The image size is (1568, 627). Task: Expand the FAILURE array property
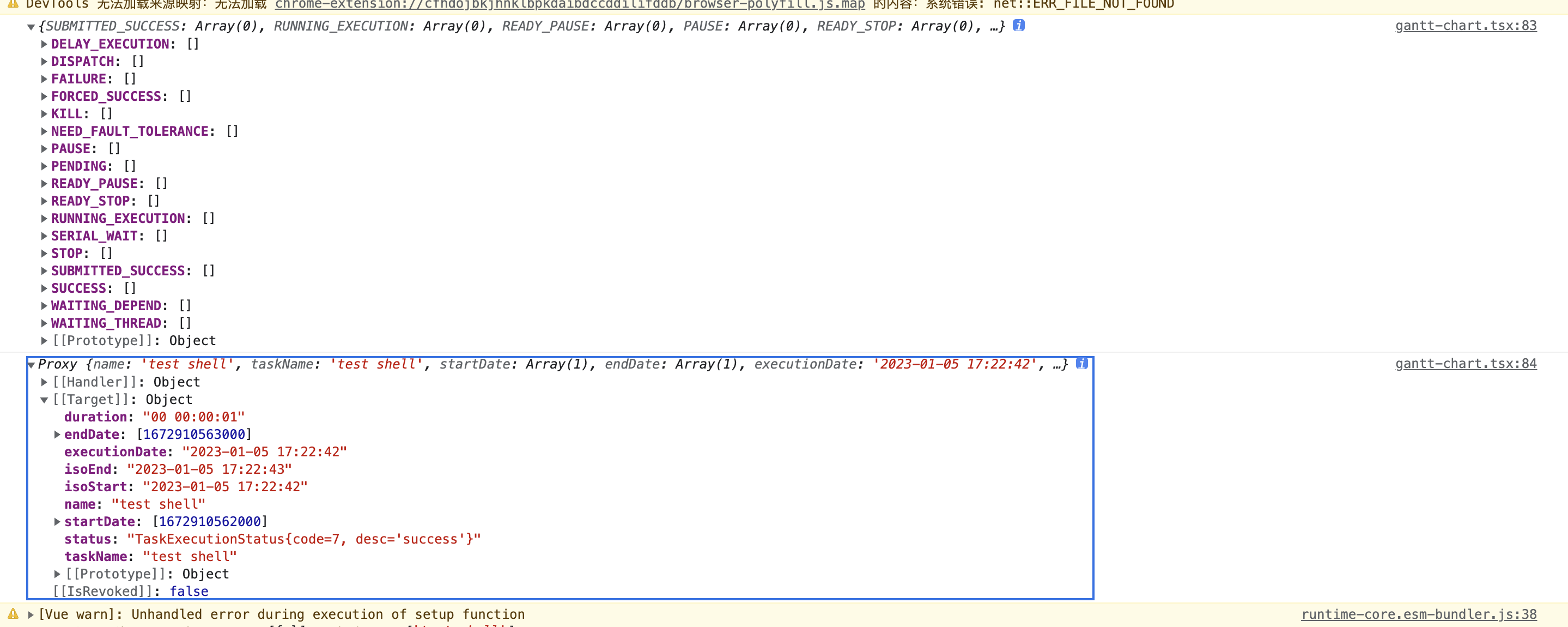point(44,79)
